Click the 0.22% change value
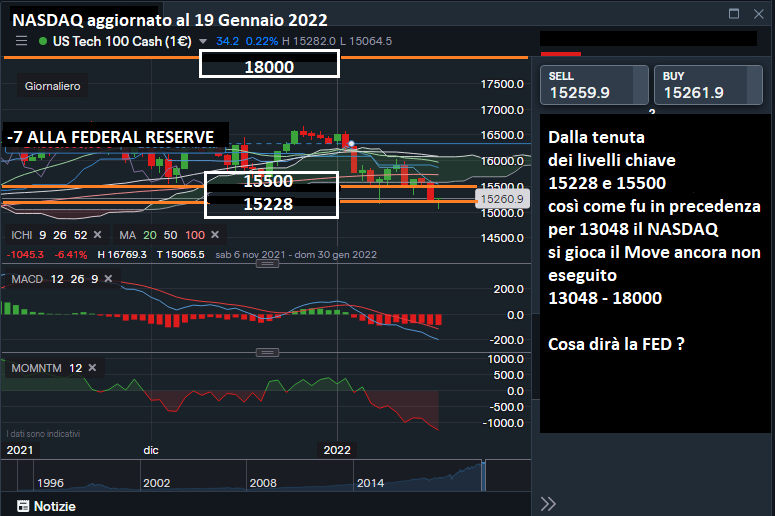The width and height of the screenshot is (775, 516). click(x=262, y=42)
